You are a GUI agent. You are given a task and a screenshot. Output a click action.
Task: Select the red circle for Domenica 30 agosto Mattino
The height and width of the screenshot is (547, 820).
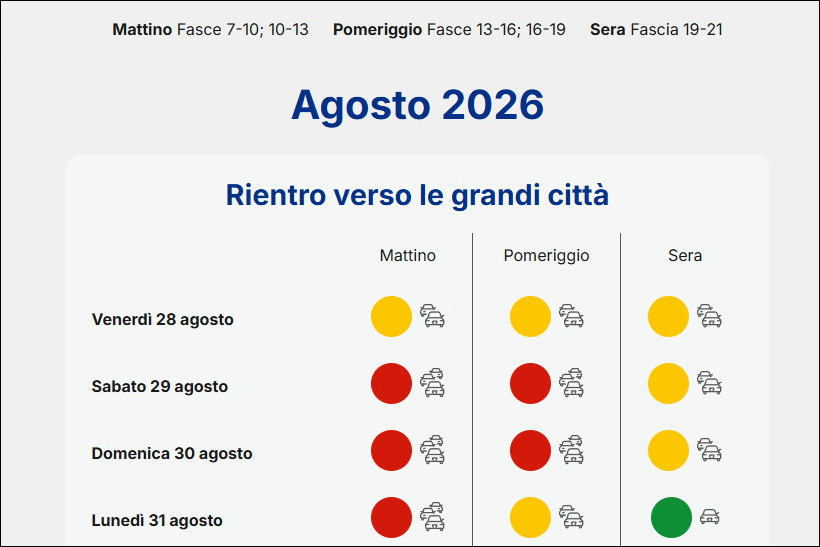click(391, 450)
